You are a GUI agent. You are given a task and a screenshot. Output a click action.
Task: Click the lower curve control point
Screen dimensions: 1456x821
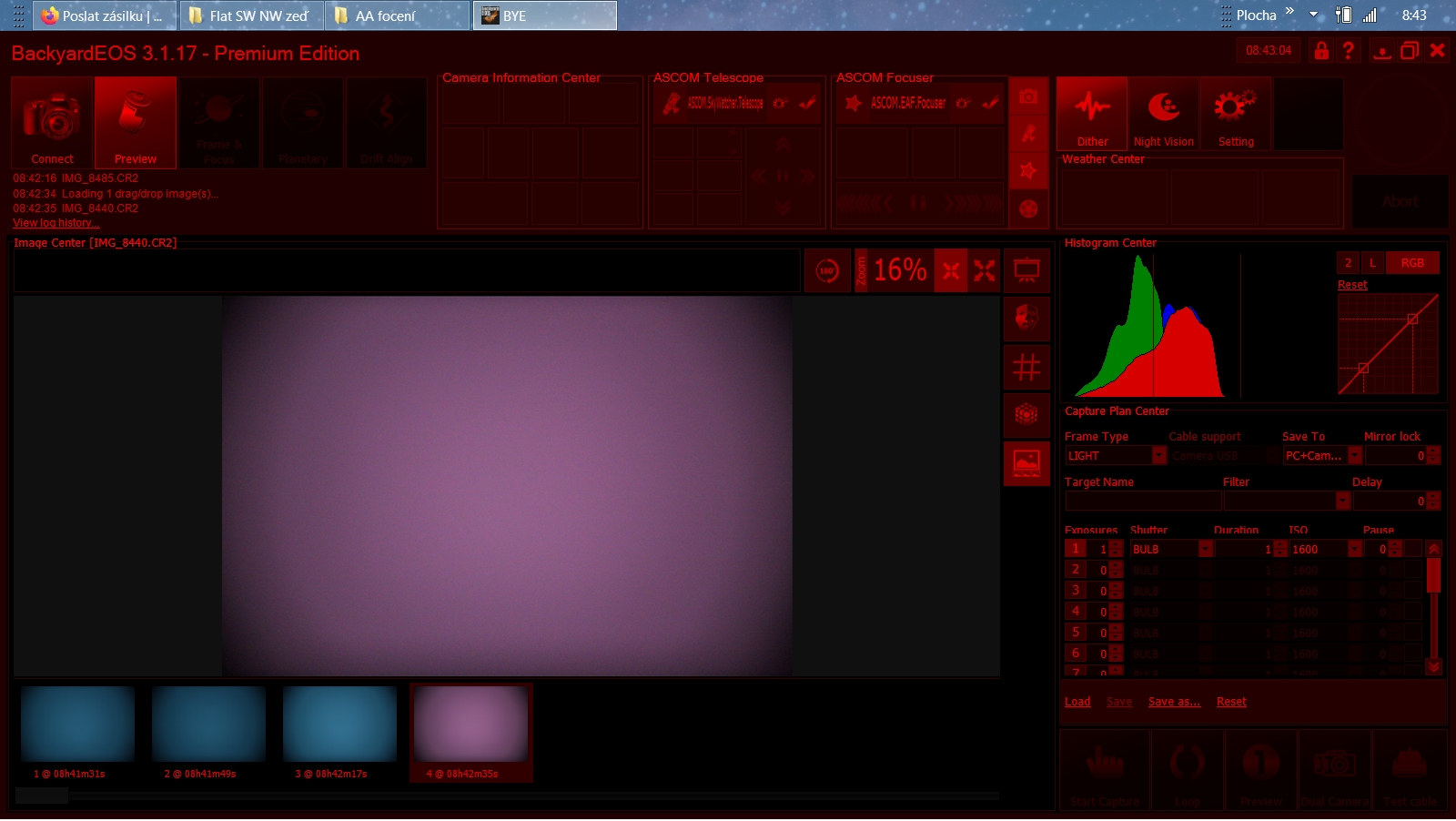point(1363,368)
